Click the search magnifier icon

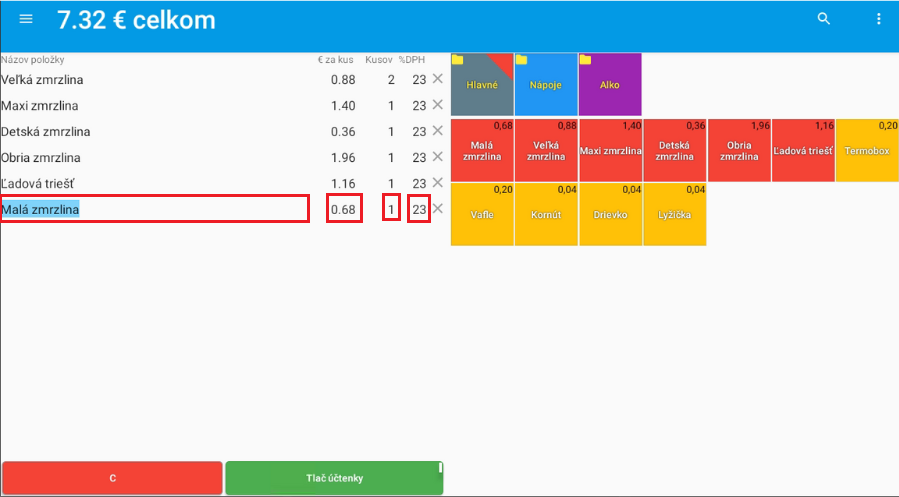tap(824, 20)
